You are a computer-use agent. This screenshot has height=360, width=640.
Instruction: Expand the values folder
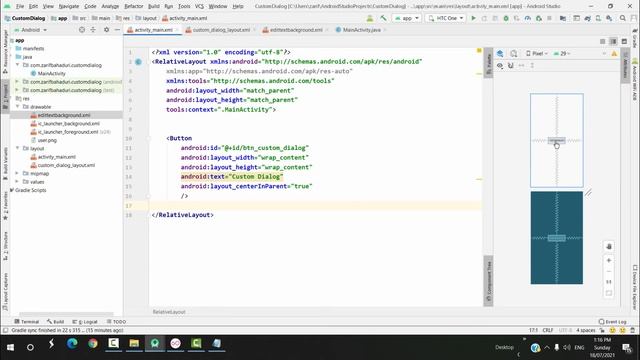click(x=18, y=182)
